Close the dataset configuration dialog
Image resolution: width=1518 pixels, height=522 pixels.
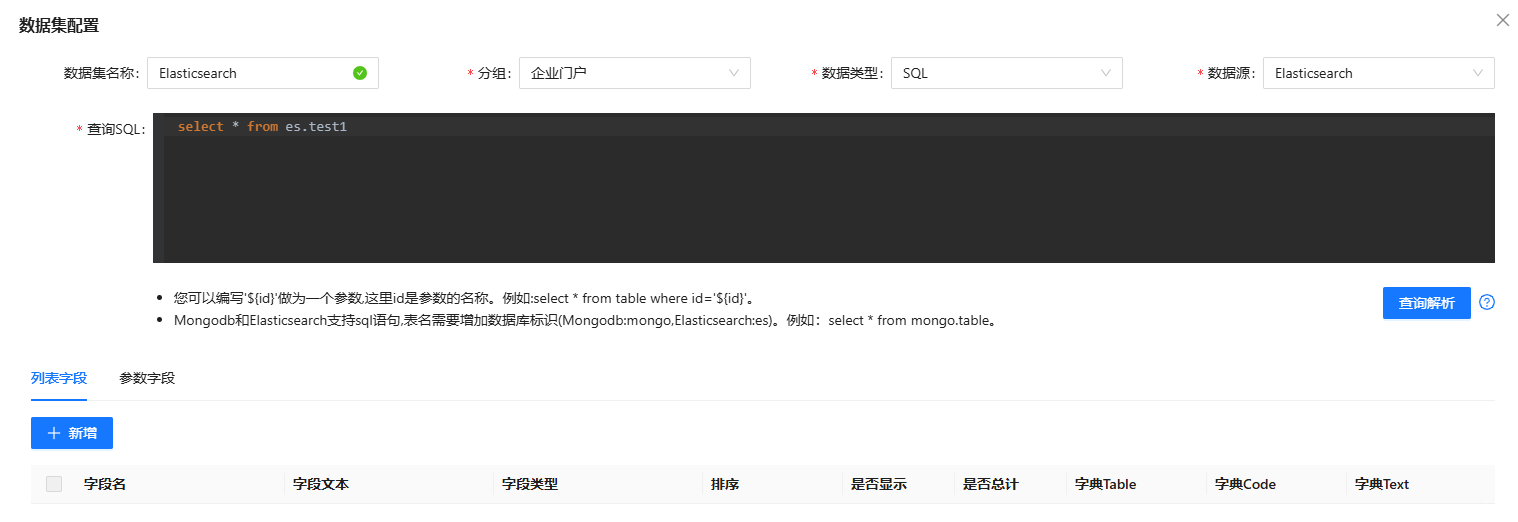pos(1502,20)
